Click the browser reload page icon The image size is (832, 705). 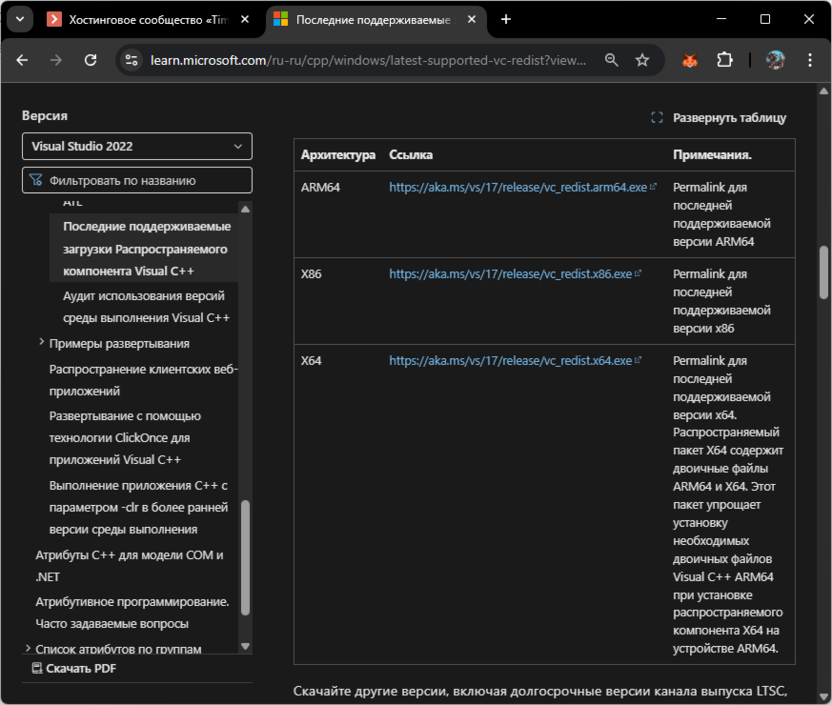90,60
